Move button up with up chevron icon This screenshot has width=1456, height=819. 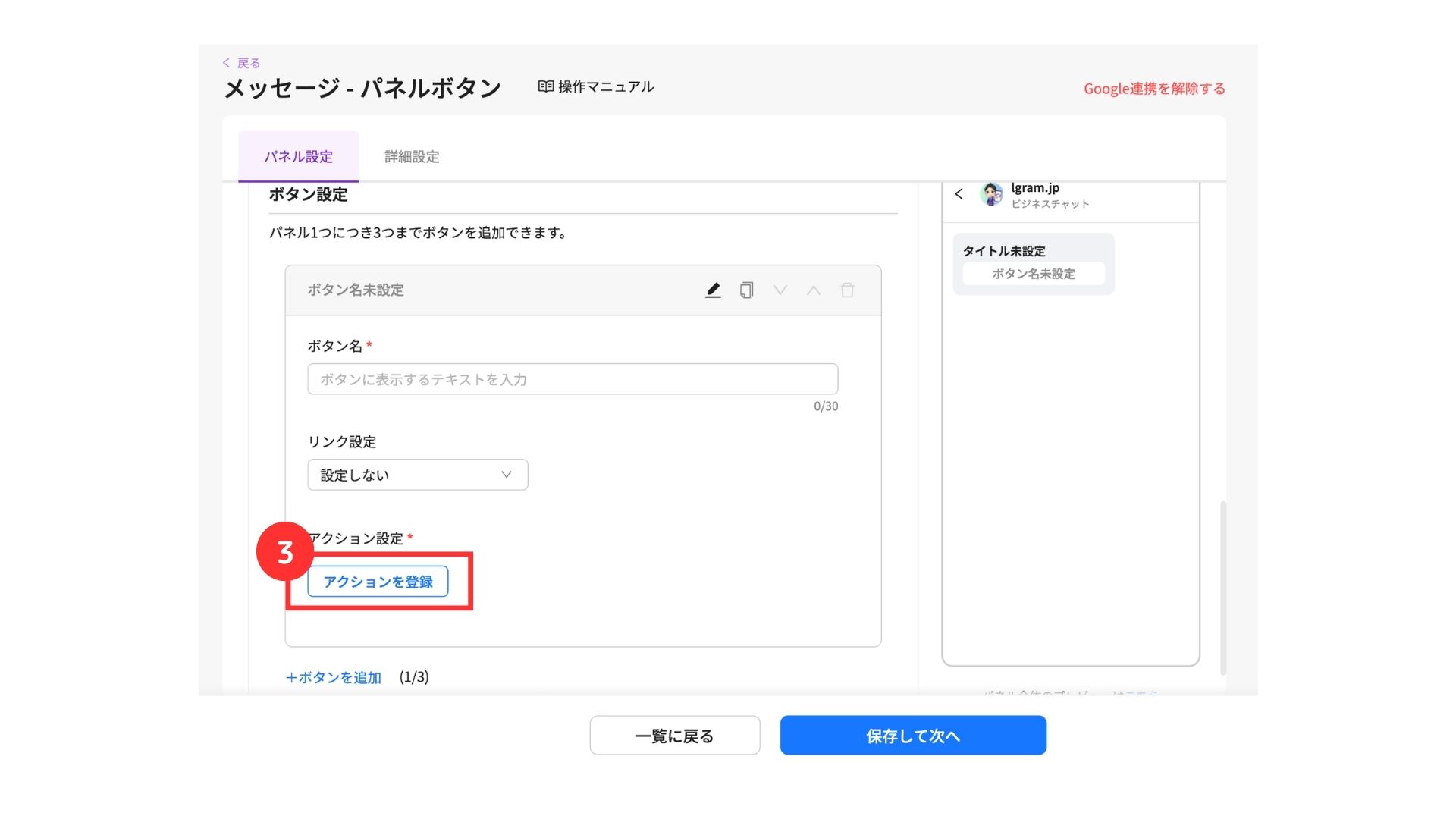(x=814, y=290)
